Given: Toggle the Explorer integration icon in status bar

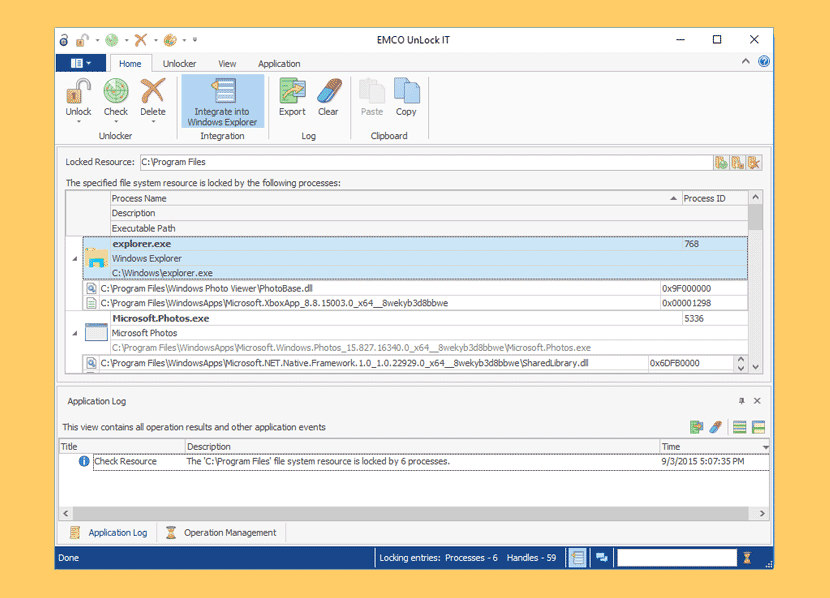Looking at the screenshot, I should point(578,558).
